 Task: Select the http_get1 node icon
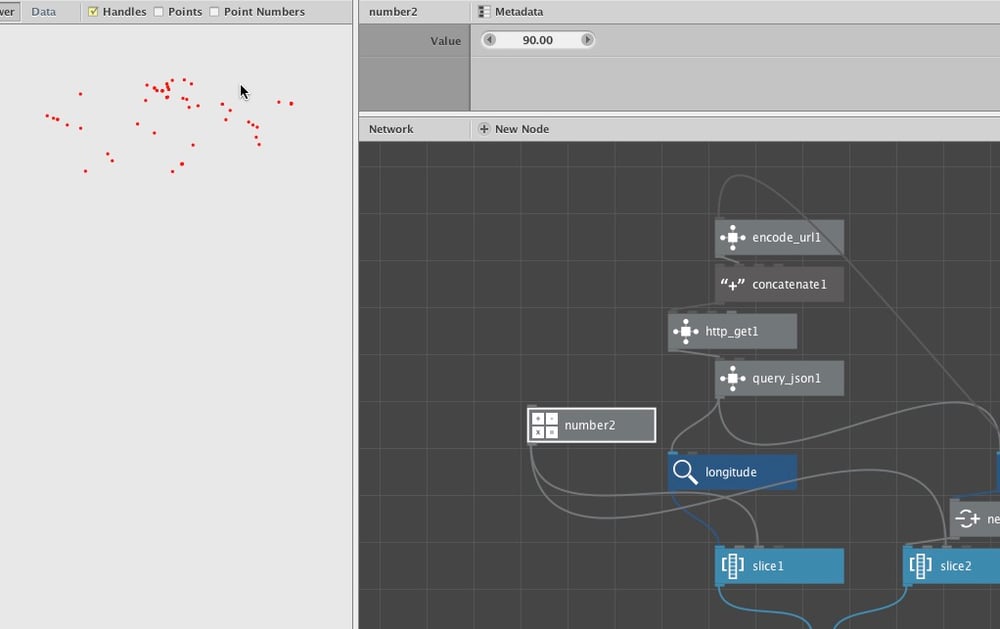[x=686, y=332]
